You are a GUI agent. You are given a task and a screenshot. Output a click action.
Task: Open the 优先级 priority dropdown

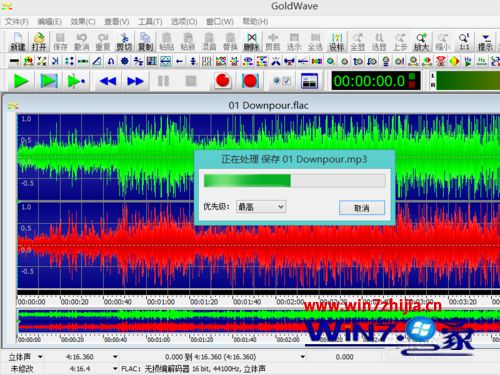(x=261, y=207)
